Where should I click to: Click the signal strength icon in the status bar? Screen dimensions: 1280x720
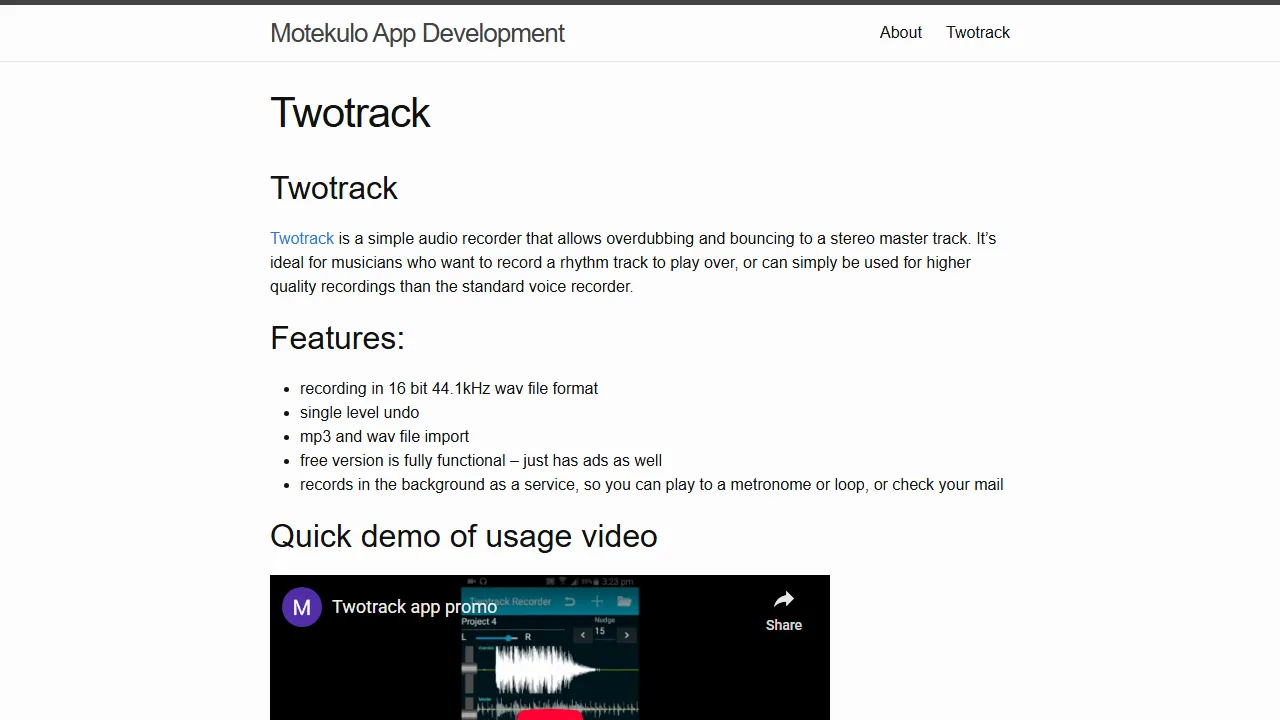574,582
